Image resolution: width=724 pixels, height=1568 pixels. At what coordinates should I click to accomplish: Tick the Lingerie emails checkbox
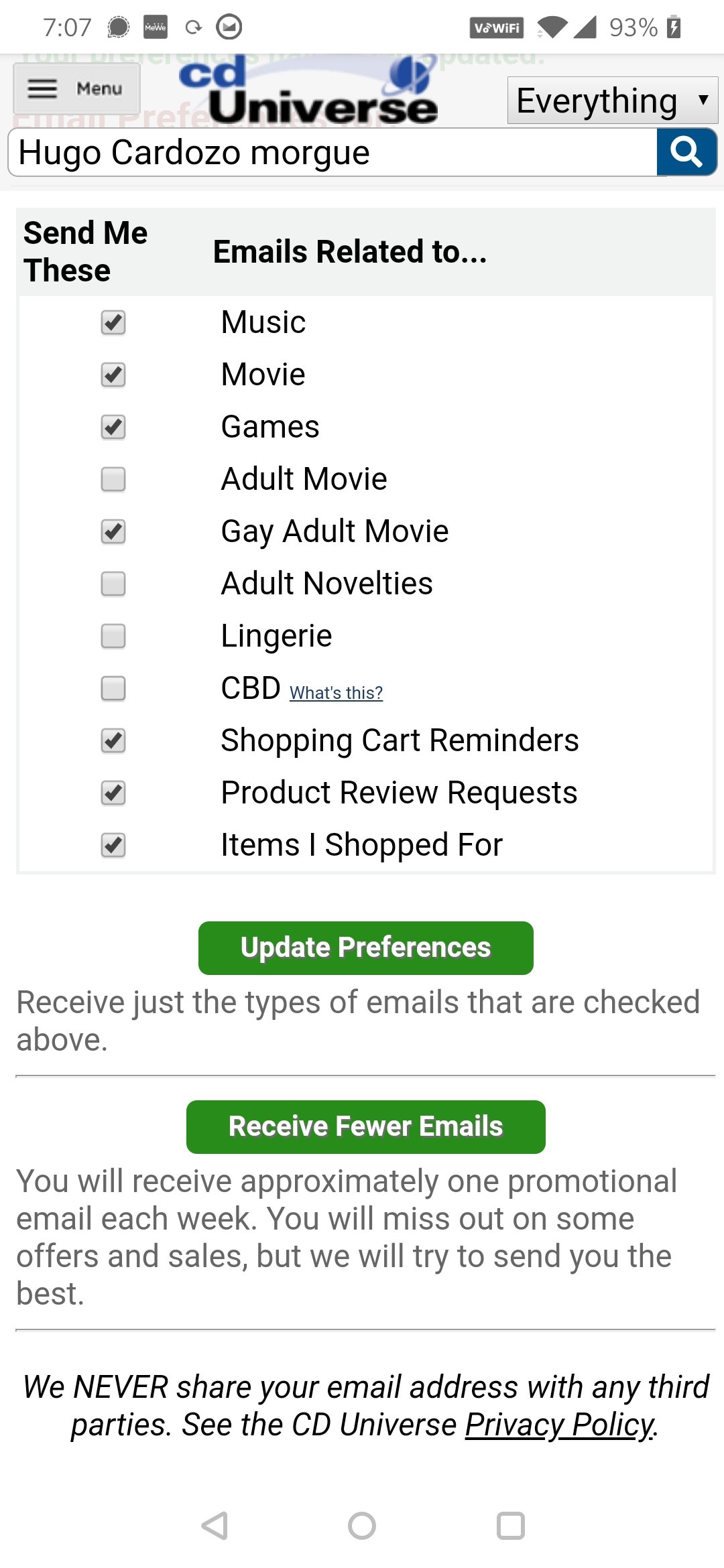point(113,636)
